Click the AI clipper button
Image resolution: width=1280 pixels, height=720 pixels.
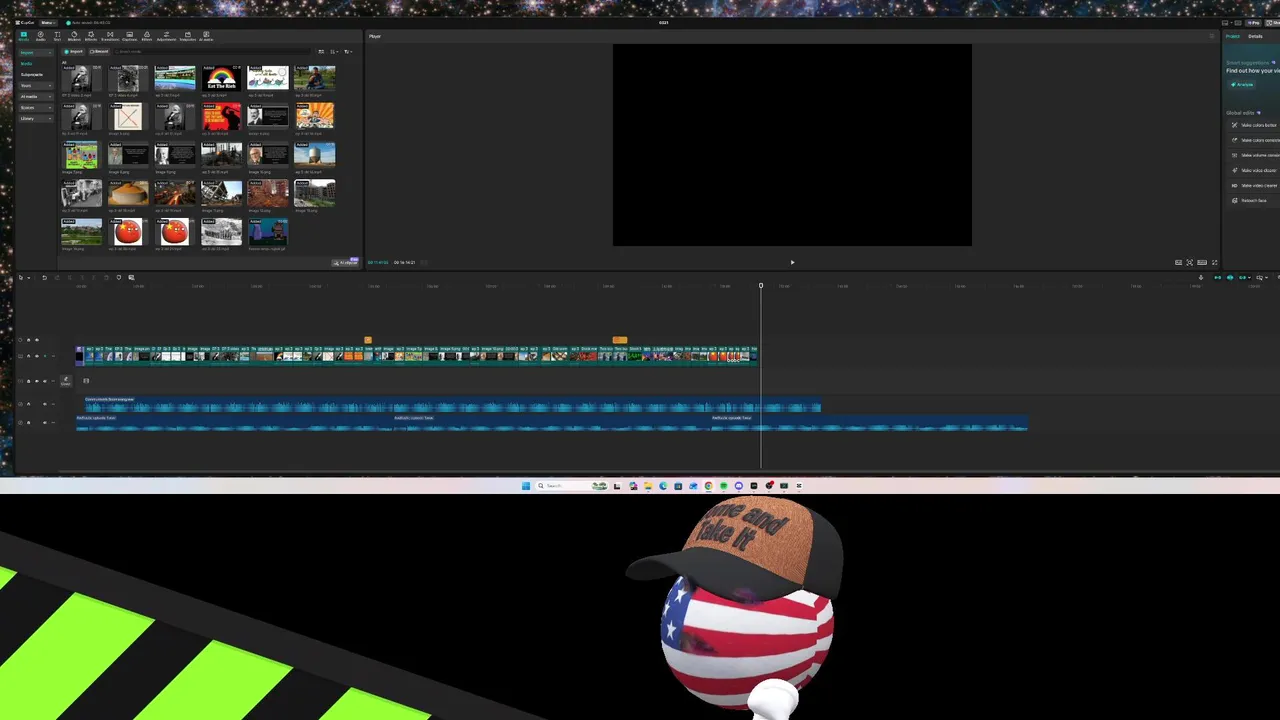tap(347, 262)
